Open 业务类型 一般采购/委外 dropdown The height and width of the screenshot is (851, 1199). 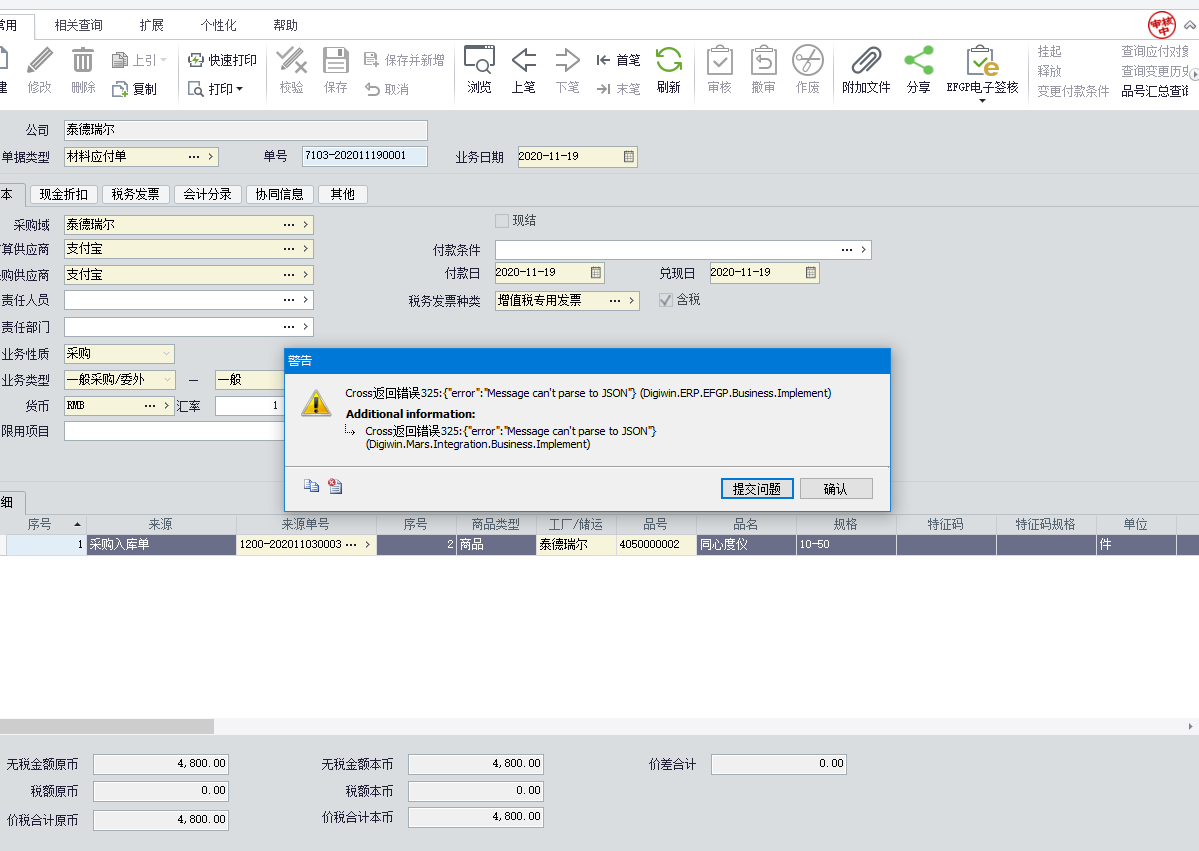167,380
